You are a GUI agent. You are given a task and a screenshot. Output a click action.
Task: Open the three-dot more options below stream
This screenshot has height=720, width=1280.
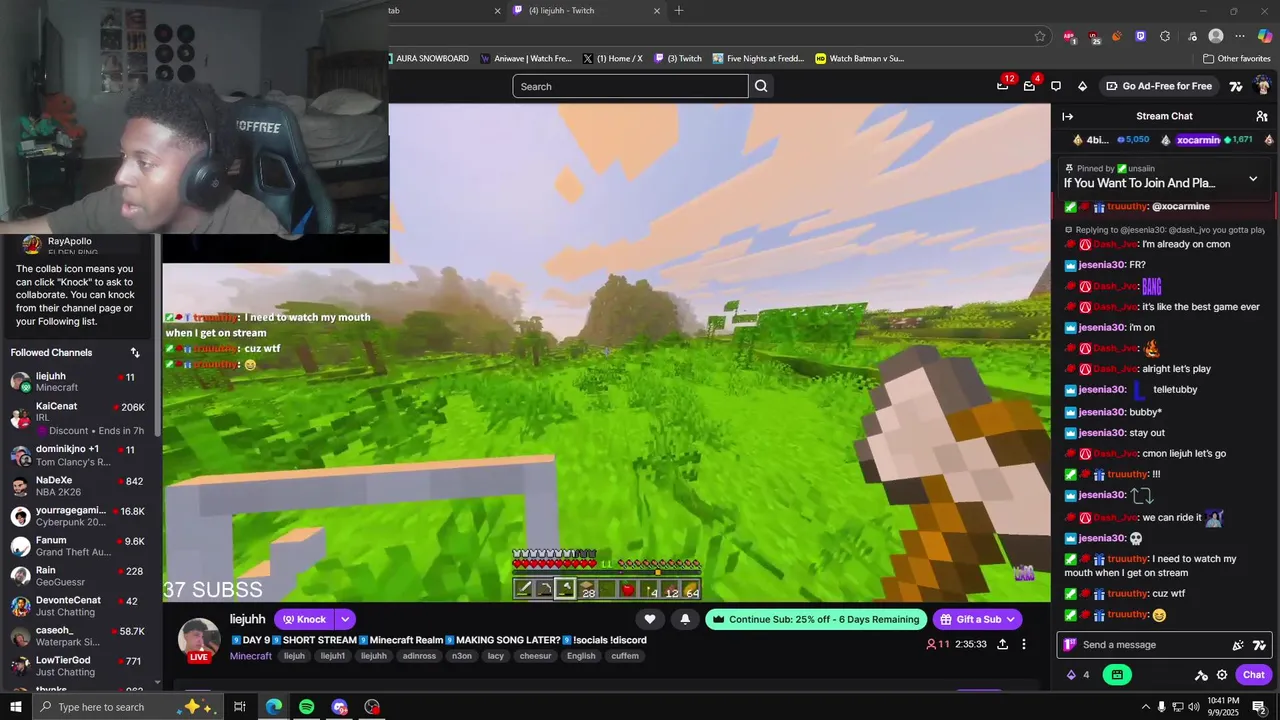pos(1024,644)
